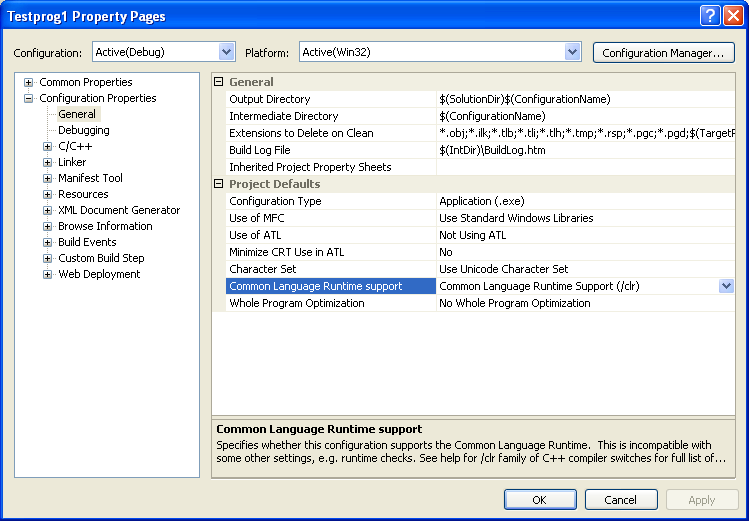
Task: Select the Linker tree item label
Action: pyautogui.click(x=72, y=162)
